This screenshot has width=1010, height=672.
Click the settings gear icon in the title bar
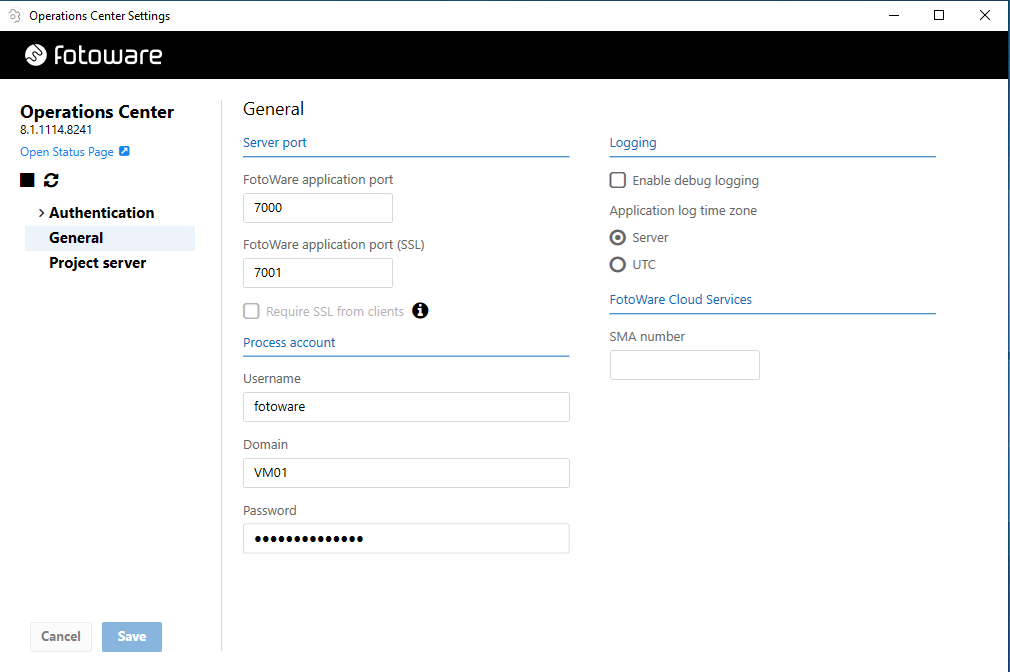pos(14,15)
